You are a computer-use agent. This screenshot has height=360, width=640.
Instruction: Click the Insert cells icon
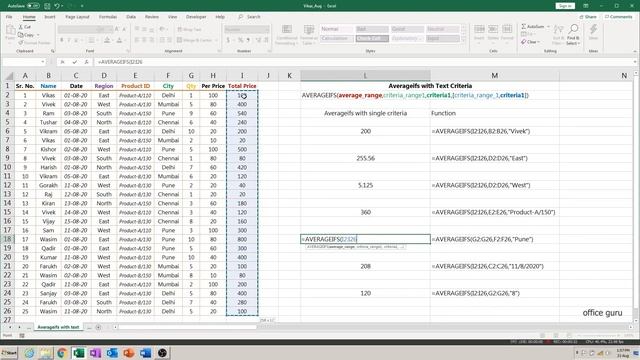click(479, 29)
